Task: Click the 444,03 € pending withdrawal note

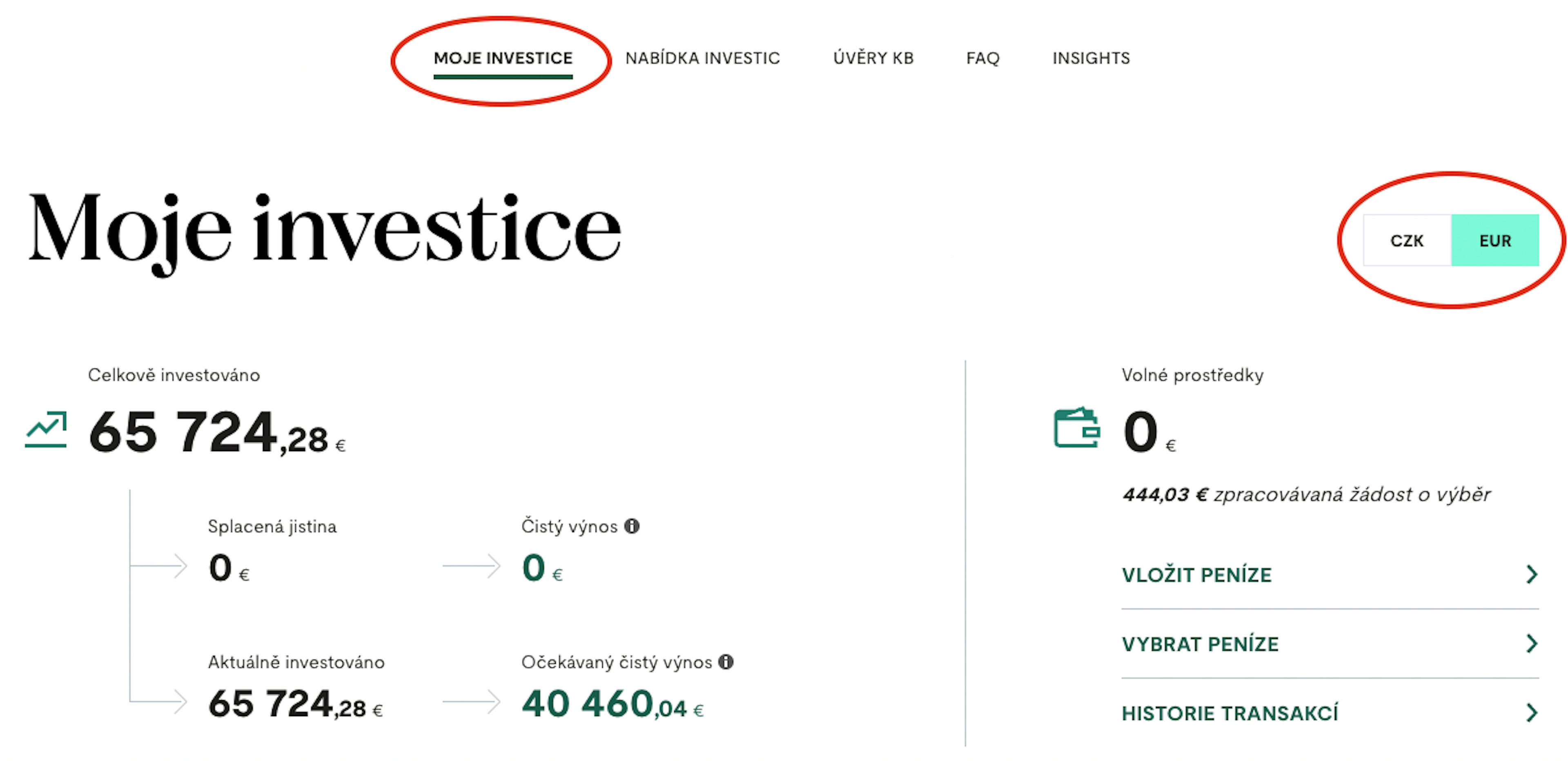Action: coord(1306,494)
